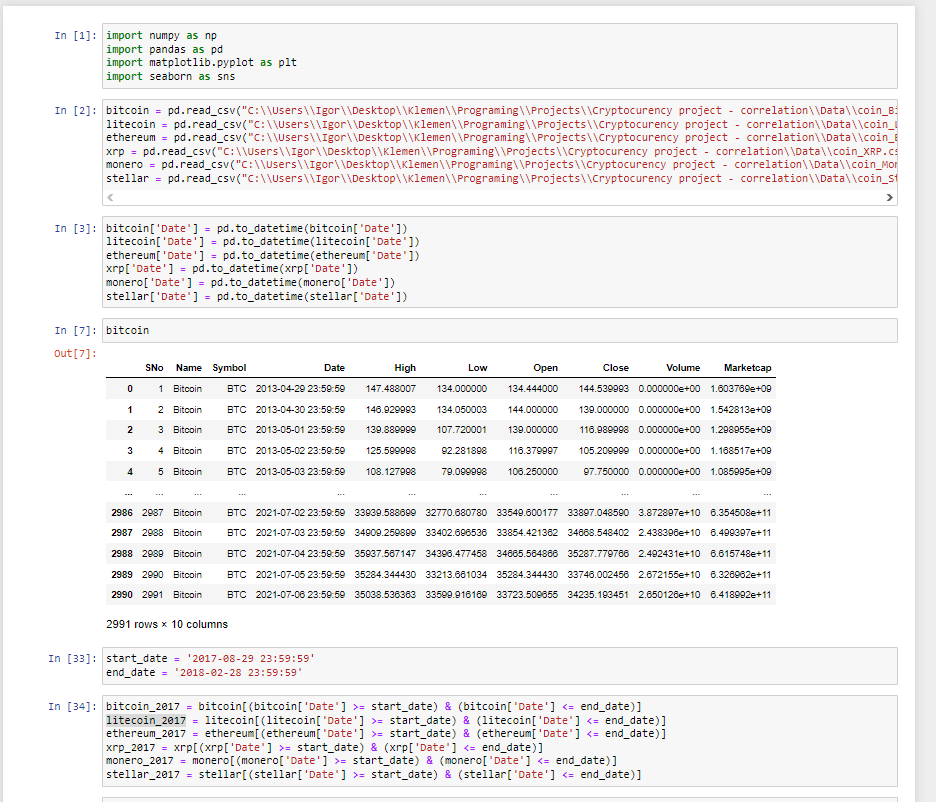Viewport: 936px width, 802px height.
Task: Click the 2991 rows × 10 columns summary
Action: pyautogui.click(x=166, y=624)
